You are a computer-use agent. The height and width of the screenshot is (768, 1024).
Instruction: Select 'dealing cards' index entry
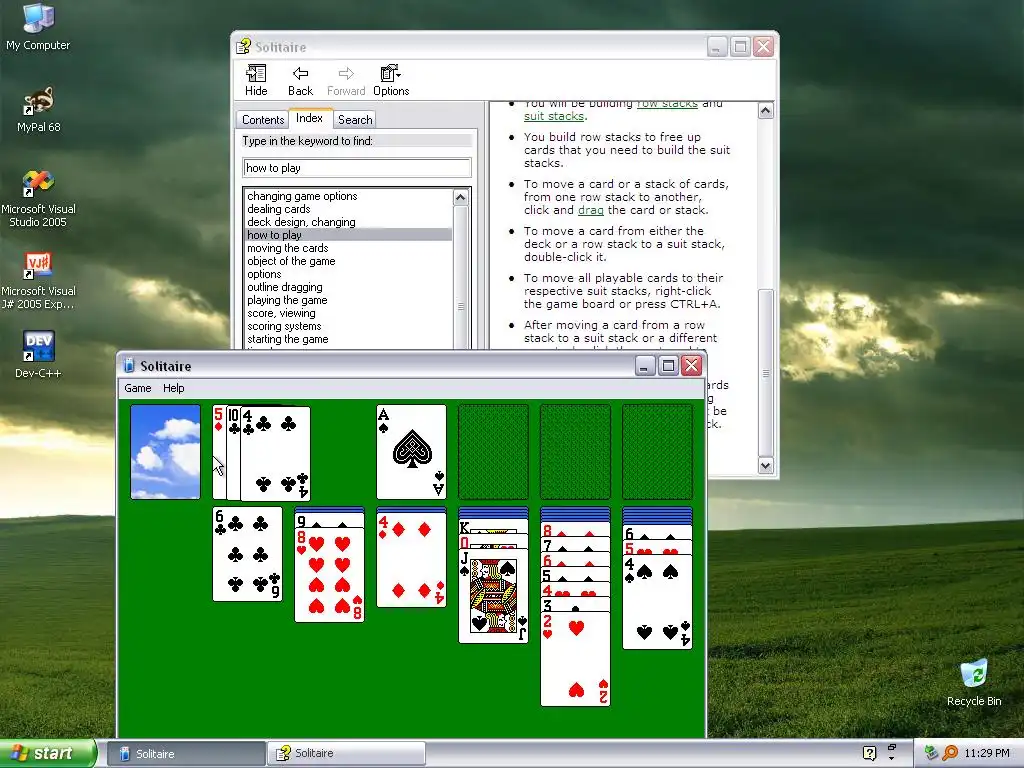click(x=279, y=209)
